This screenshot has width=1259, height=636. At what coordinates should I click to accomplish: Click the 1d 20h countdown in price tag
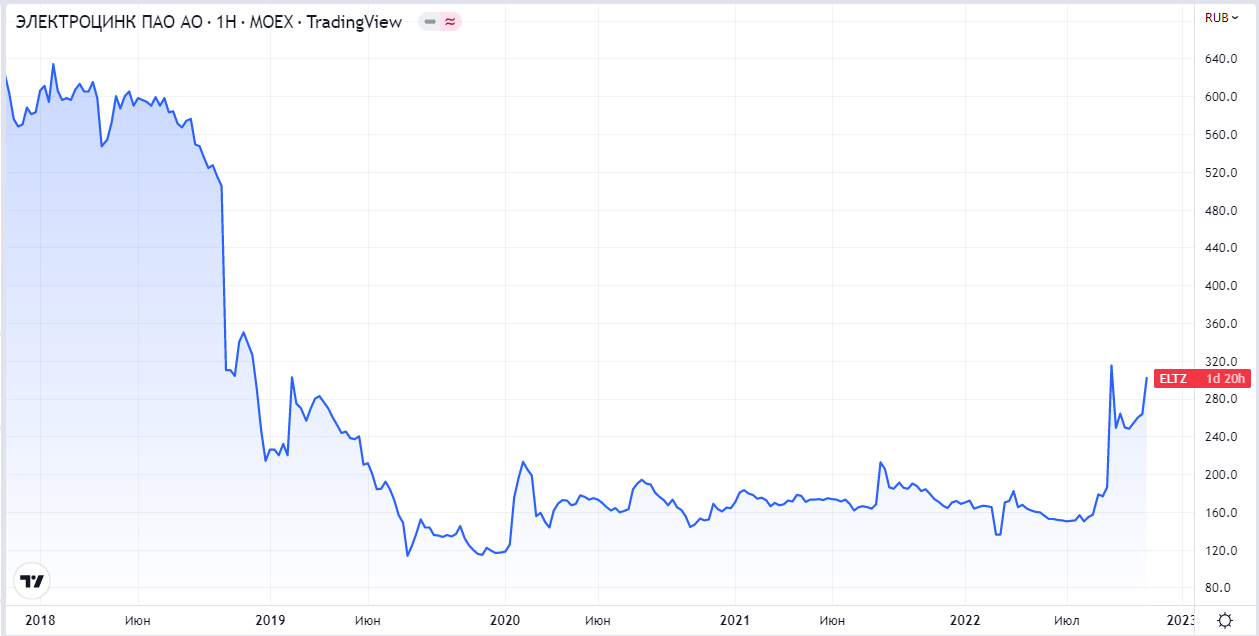(1225, 379)
